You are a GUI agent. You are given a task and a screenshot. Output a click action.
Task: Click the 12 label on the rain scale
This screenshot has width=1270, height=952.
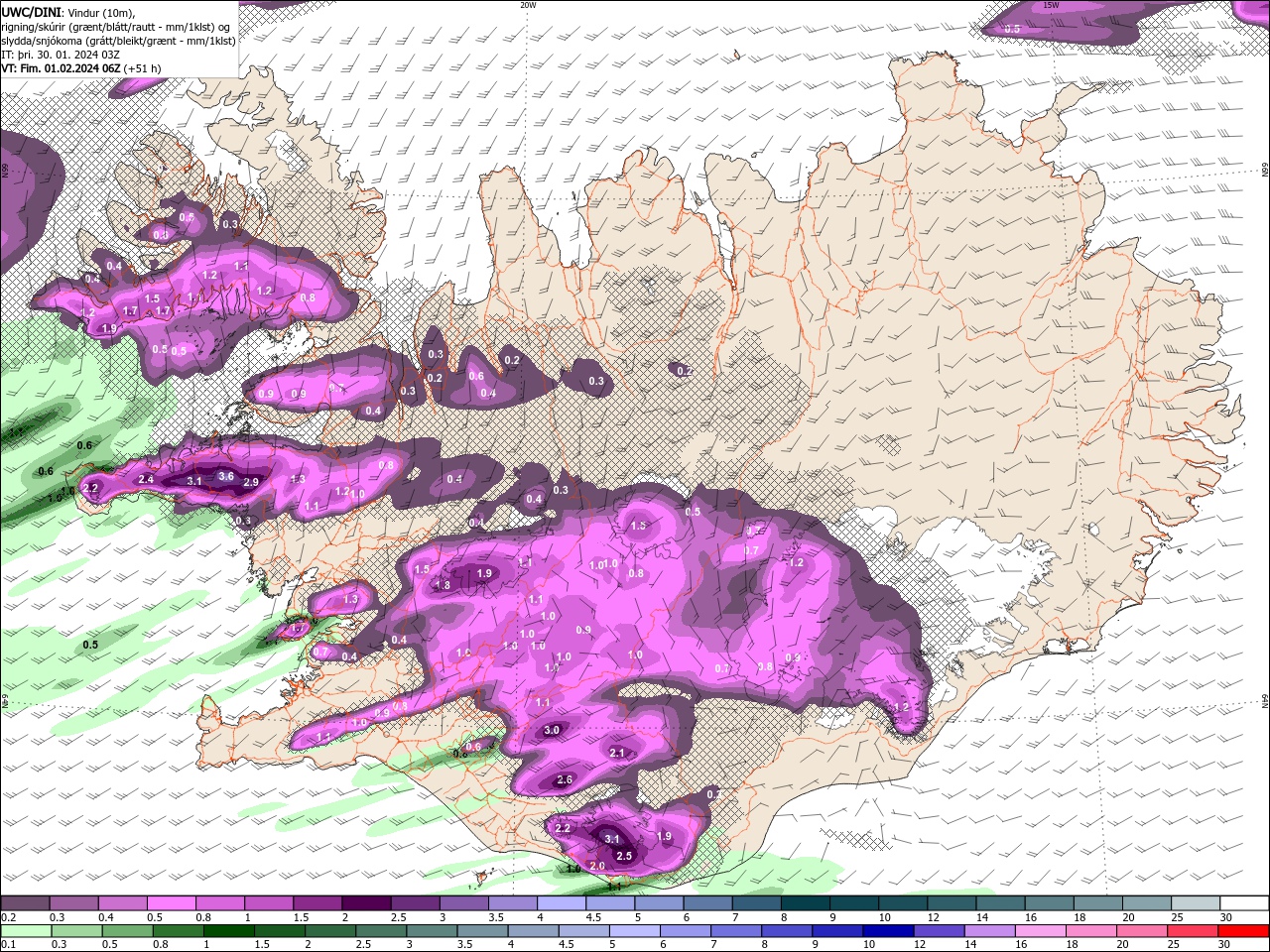[x=920, y=944]
